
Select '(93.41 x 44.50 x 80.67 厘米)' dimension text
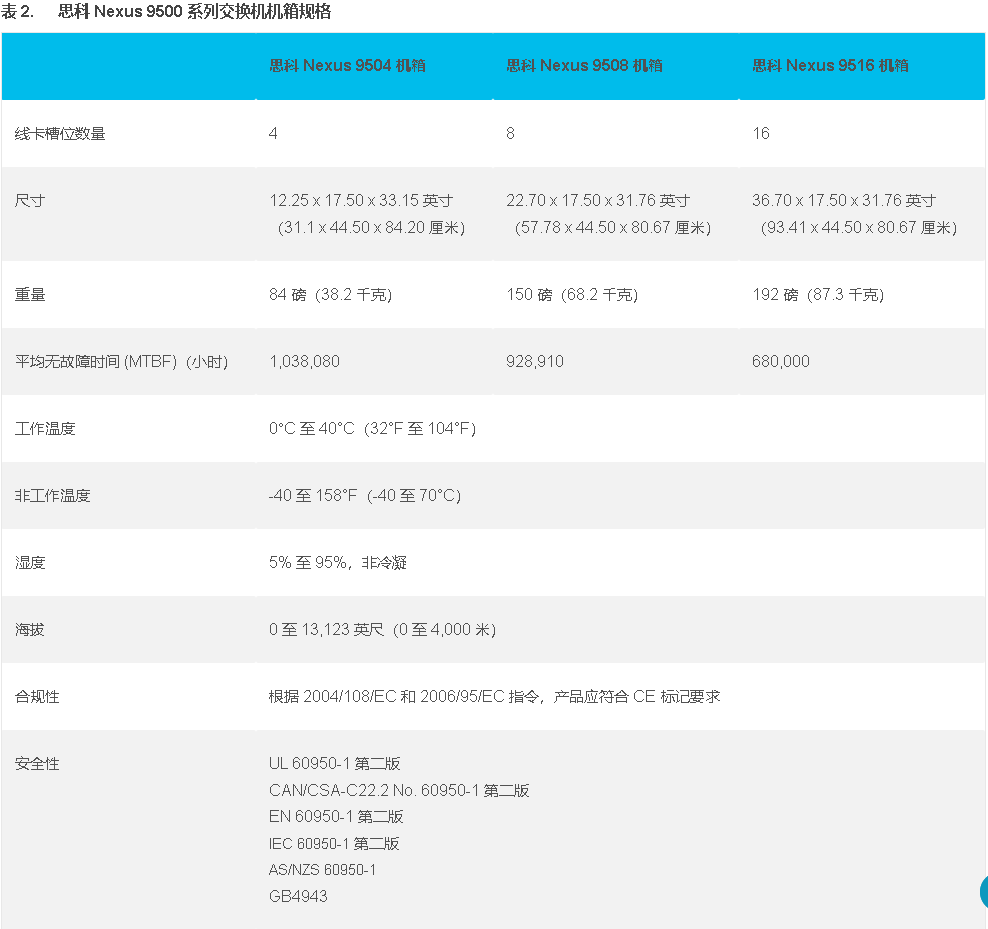click(x=858, y=228)
